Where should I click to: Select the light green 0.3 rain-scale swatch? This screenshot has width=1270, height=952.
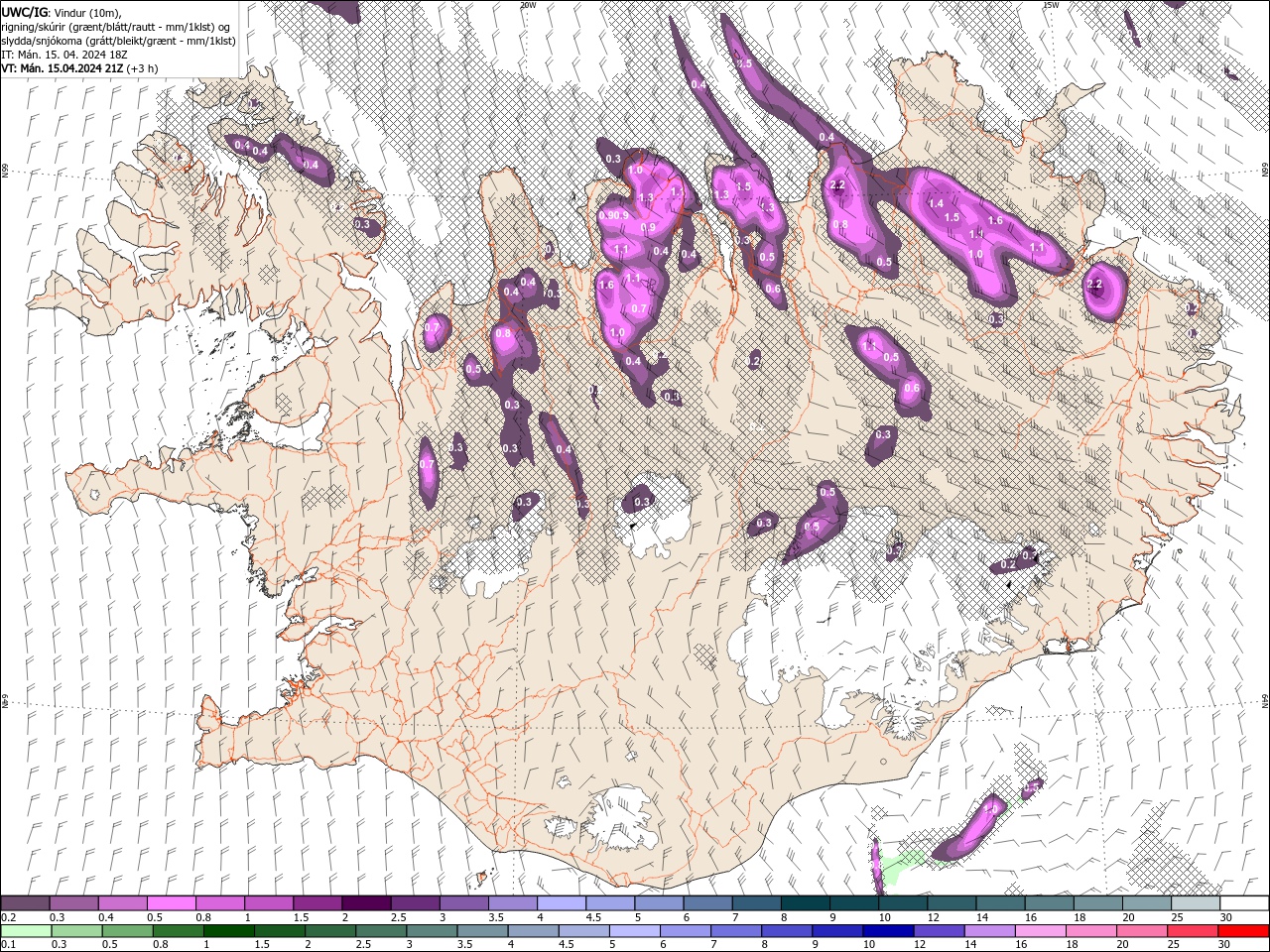76,931
